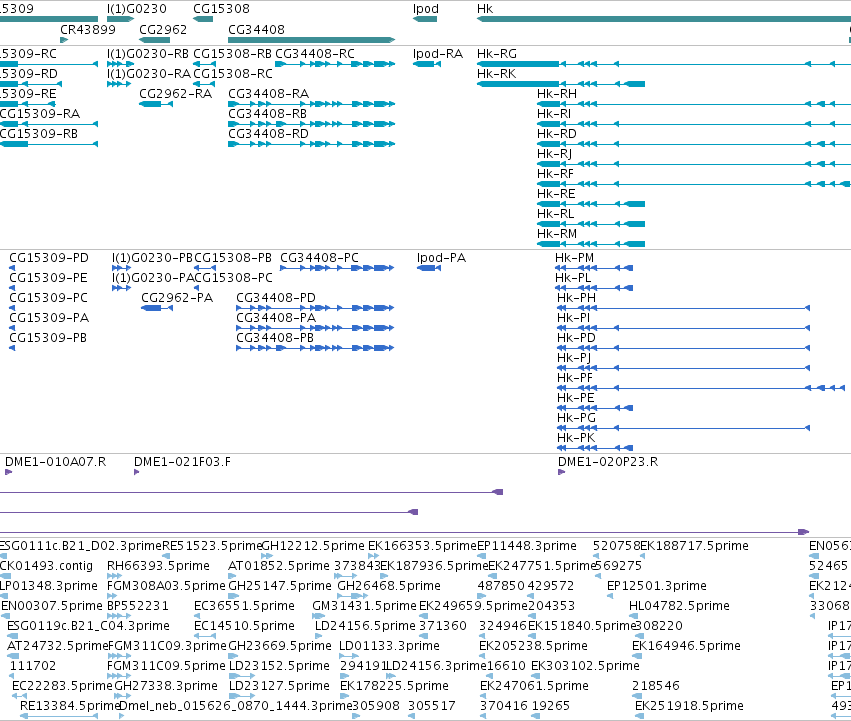Click the Hk-PK protein label
The image size is (851, 721).
[576, 438]
